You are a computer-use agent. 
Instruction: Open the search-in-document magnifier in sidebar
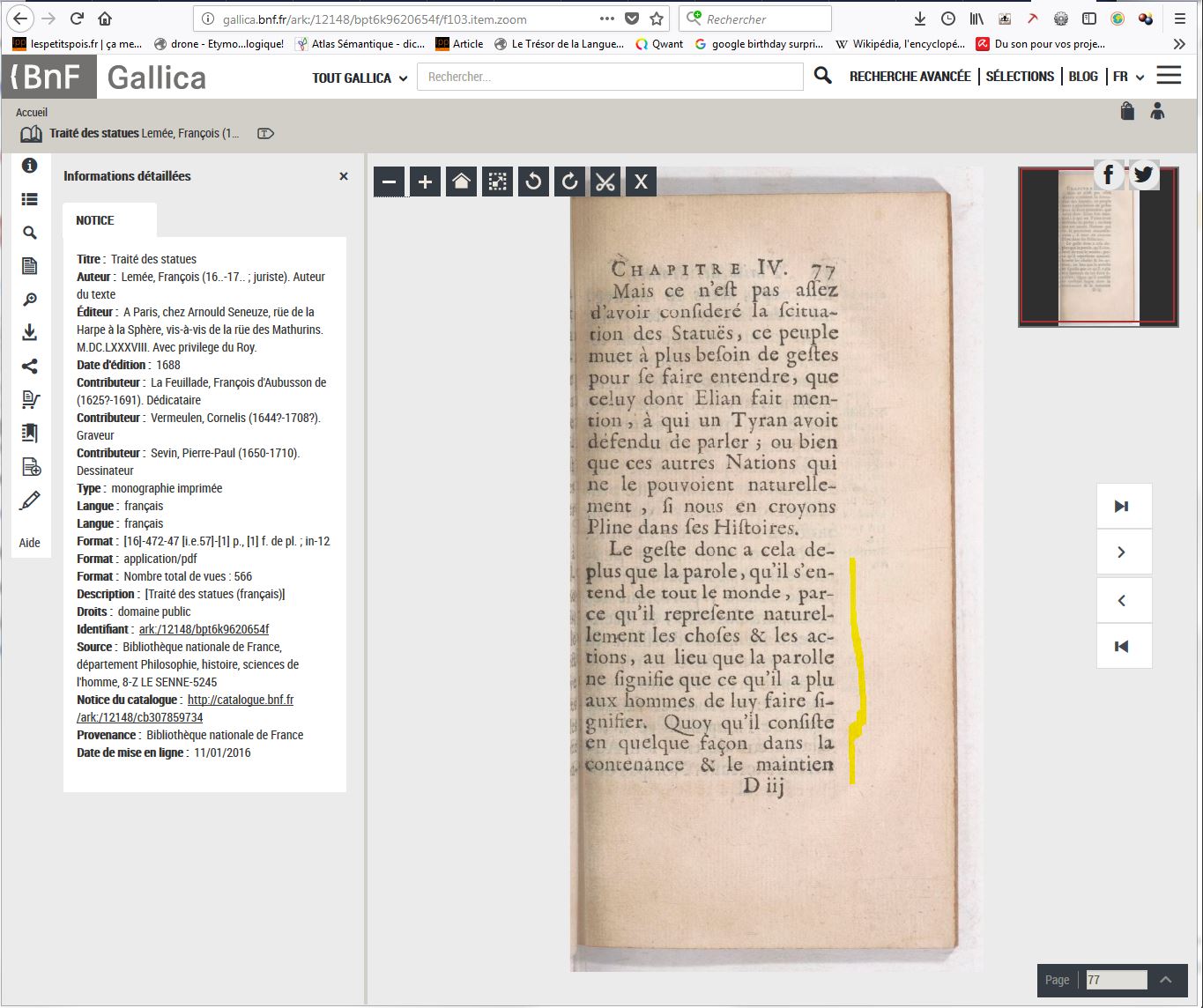pyautogui.click(x=29, y=233)
